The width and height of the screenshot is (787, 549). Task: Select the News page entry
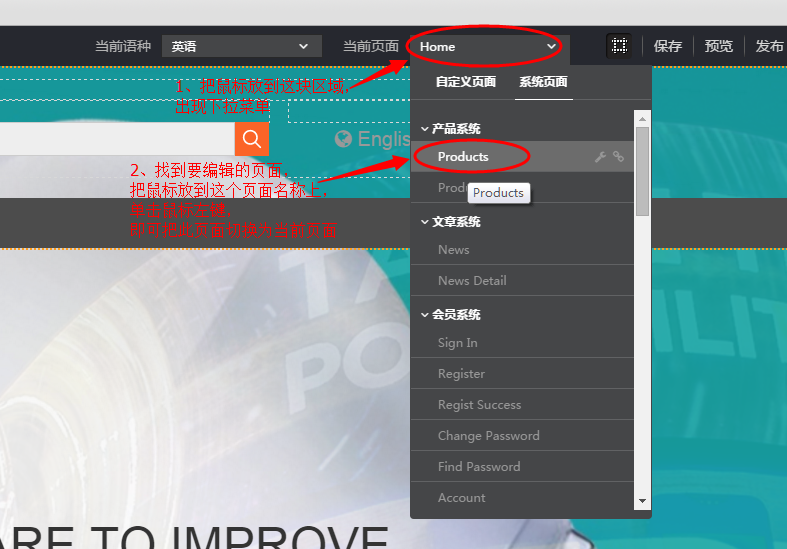(522, 249)
